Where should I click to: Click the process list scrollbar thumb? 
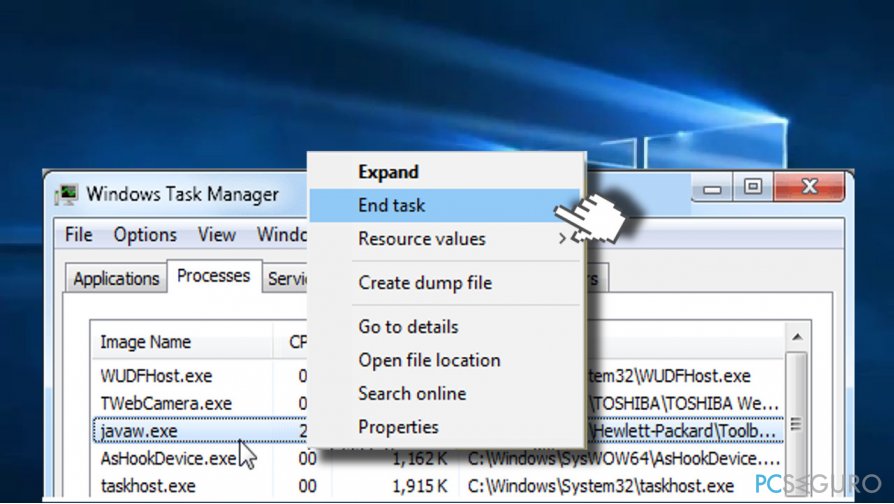tap(797, 425)
